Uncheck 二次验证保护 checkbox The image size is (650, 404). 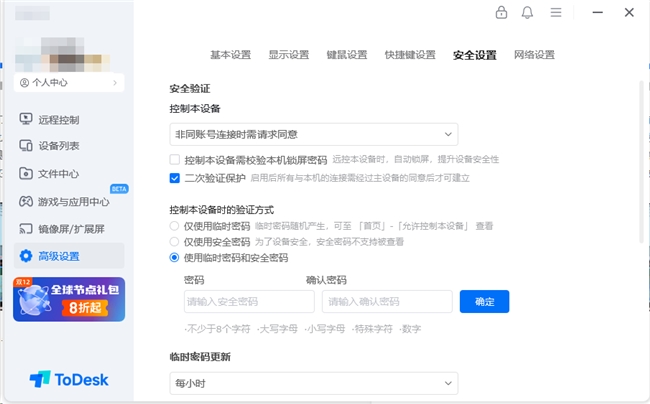click(175, 178)
